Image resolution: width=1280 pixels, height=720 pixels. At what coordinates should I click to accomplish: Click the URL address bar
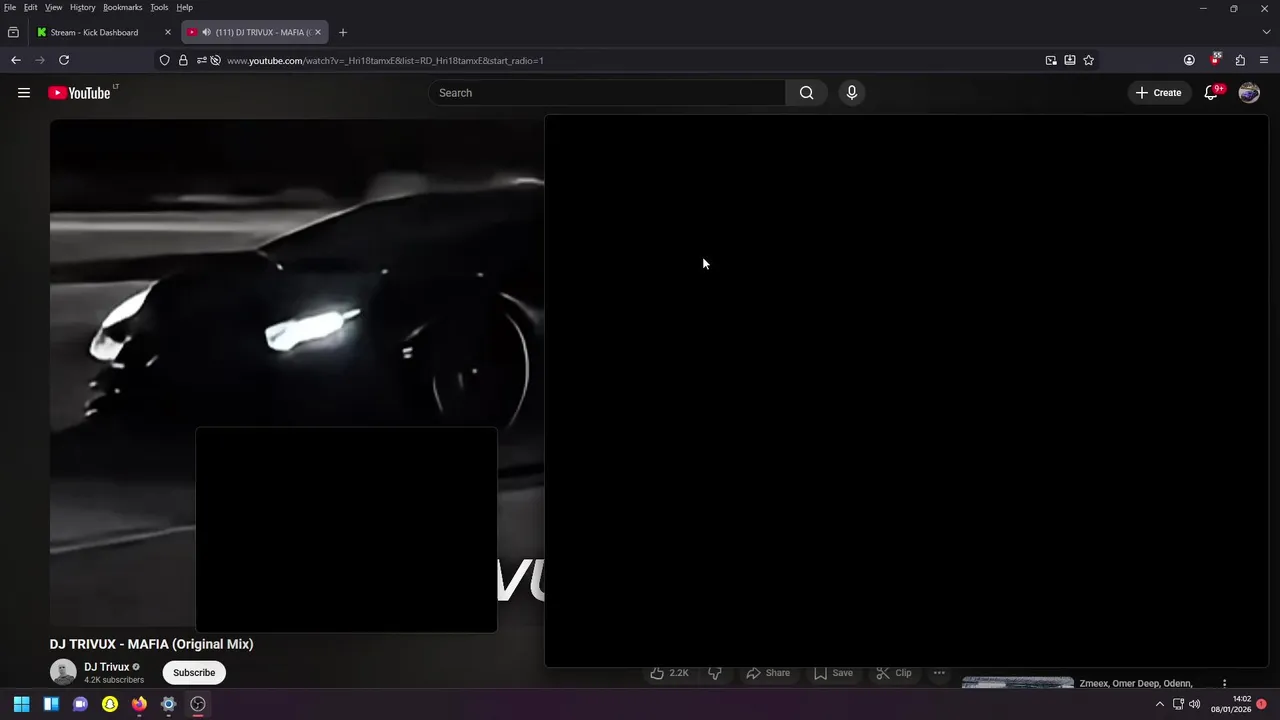[x=630, y=60]
